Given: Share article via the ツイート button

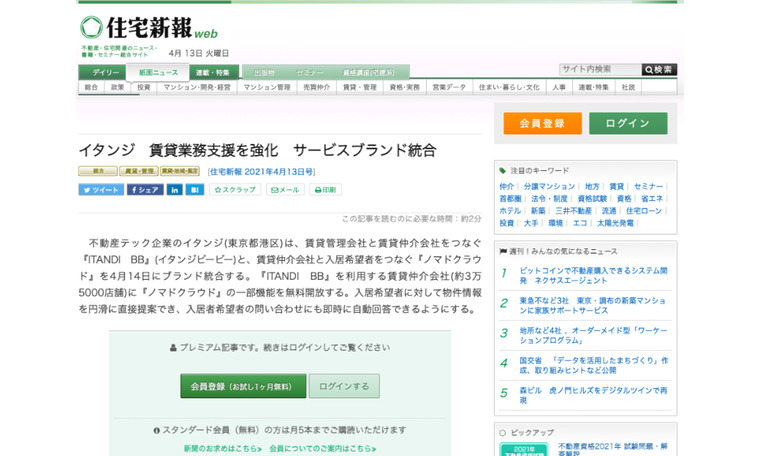Looking at the screenshot, I should [x=100, y=189].
